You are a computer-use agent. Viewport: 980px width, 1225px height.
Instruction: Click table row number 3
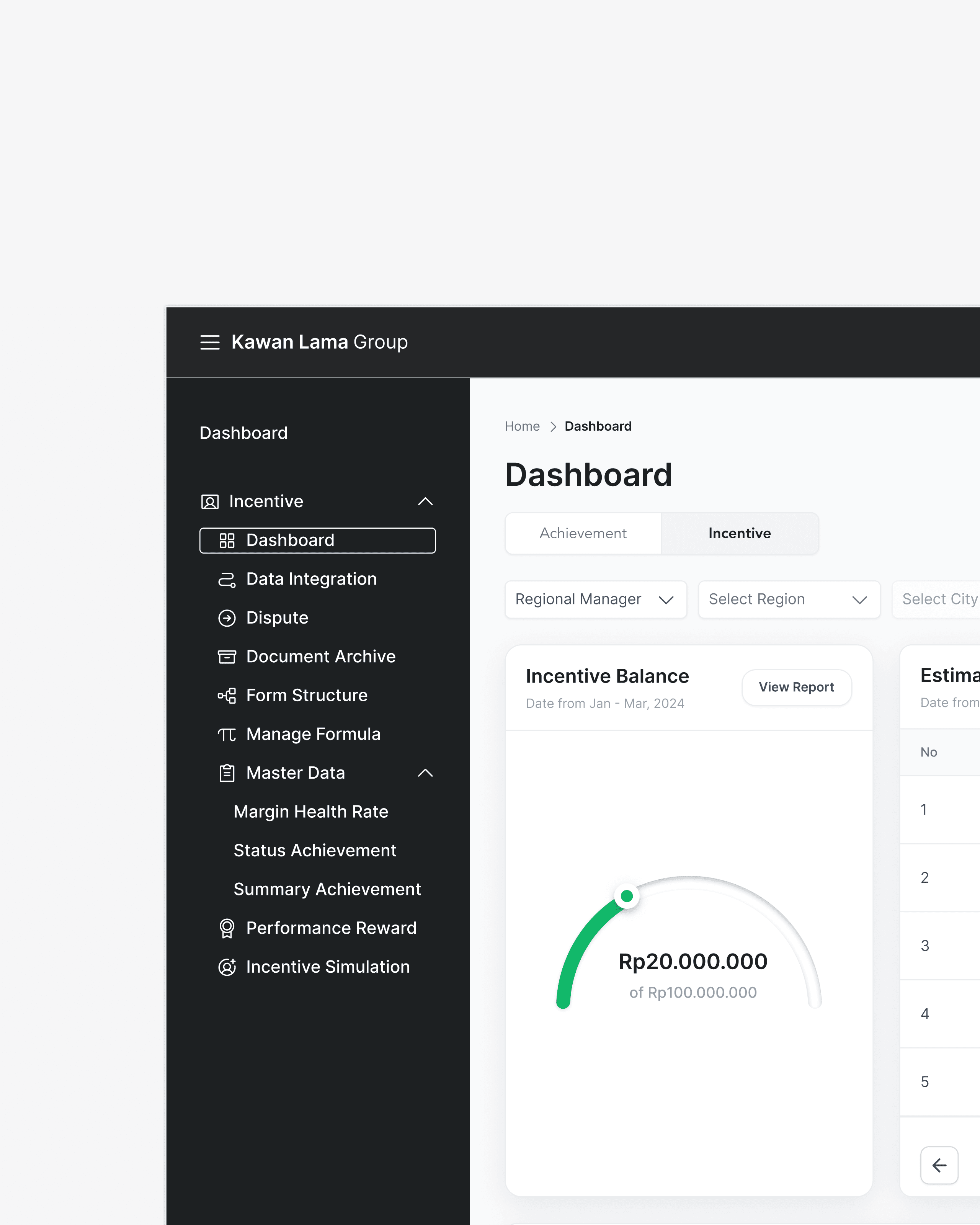tap(925, 947)
